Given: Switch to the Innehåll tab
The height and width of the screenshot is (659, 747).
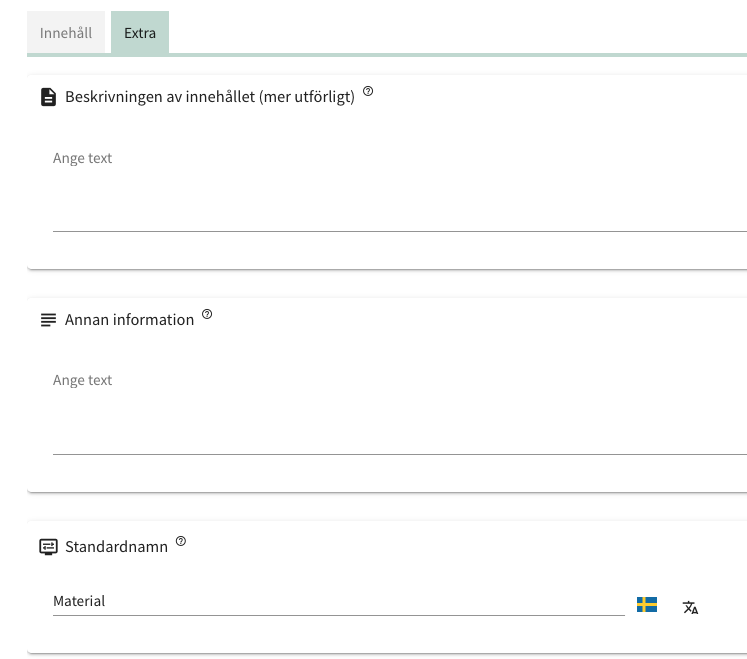Looking at the screenshot, I should pos(66,33).
